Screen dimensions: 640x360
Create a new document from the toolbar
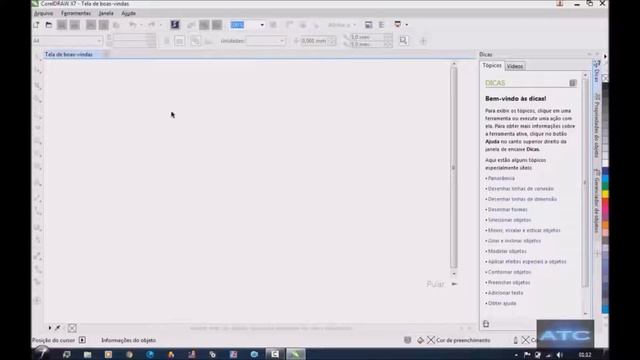point(36,25)
